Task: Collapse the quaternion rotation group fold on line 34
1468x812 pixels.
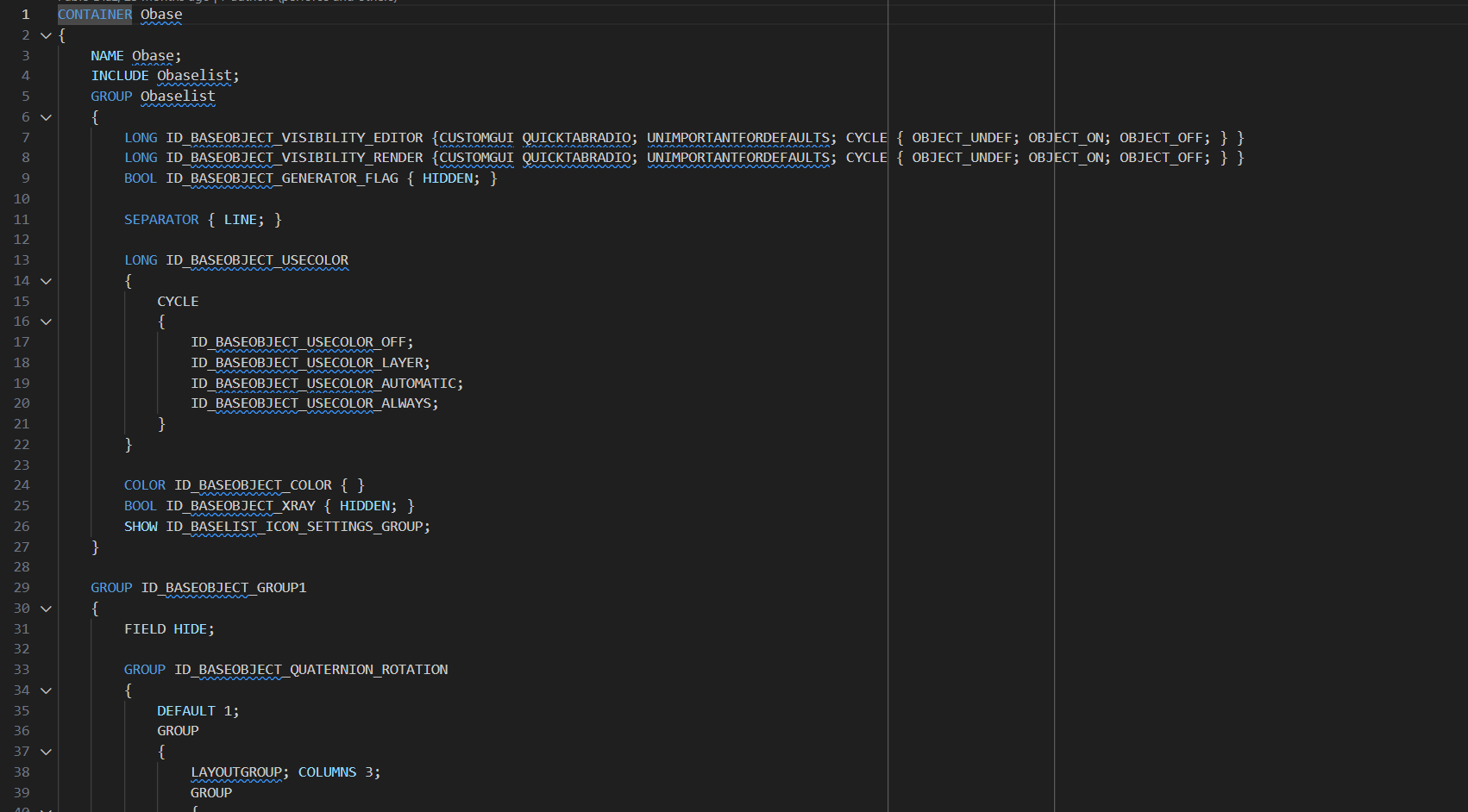Action: [46, 690]
